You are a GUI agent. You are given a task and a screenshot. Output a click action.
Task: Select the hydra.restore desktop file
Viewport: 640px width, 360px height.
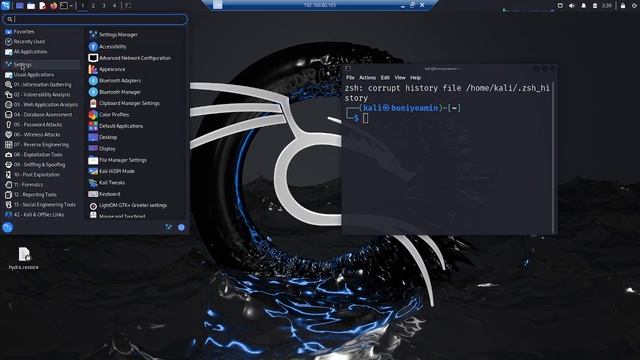coord(24,258)
